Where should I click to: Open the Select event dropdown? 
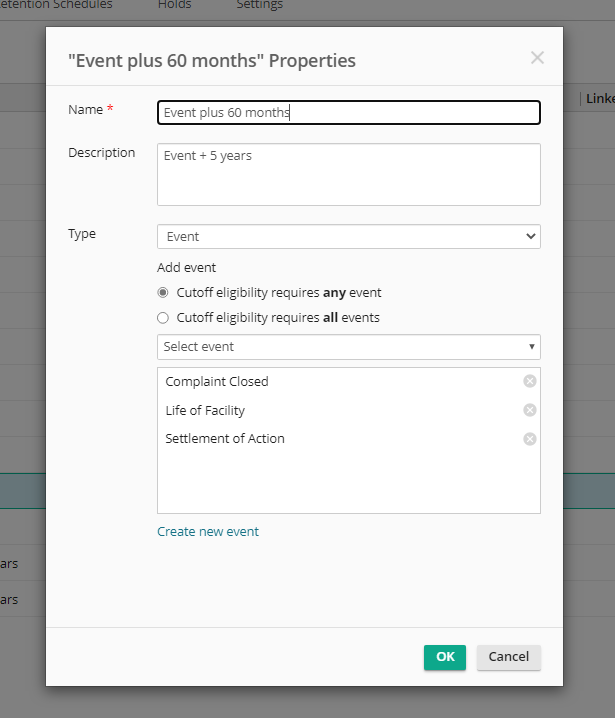348,347
